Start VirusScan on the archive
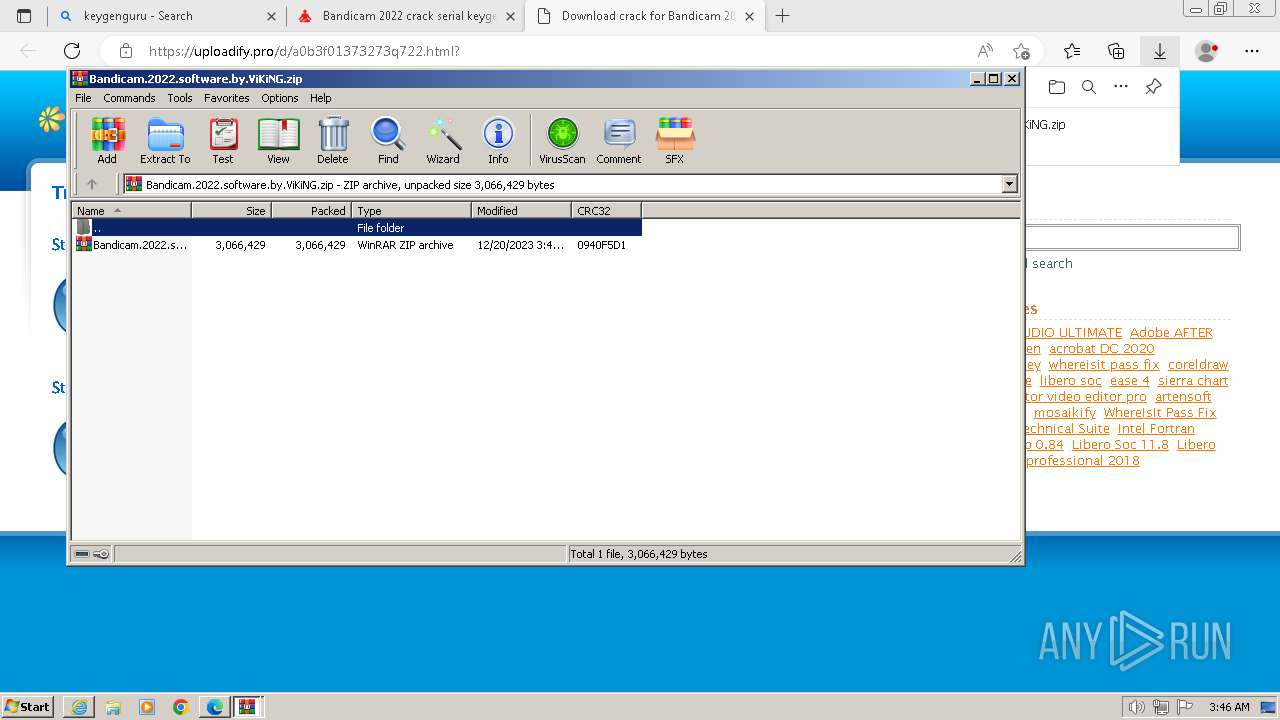1280x720 pixels. [562, 140]
